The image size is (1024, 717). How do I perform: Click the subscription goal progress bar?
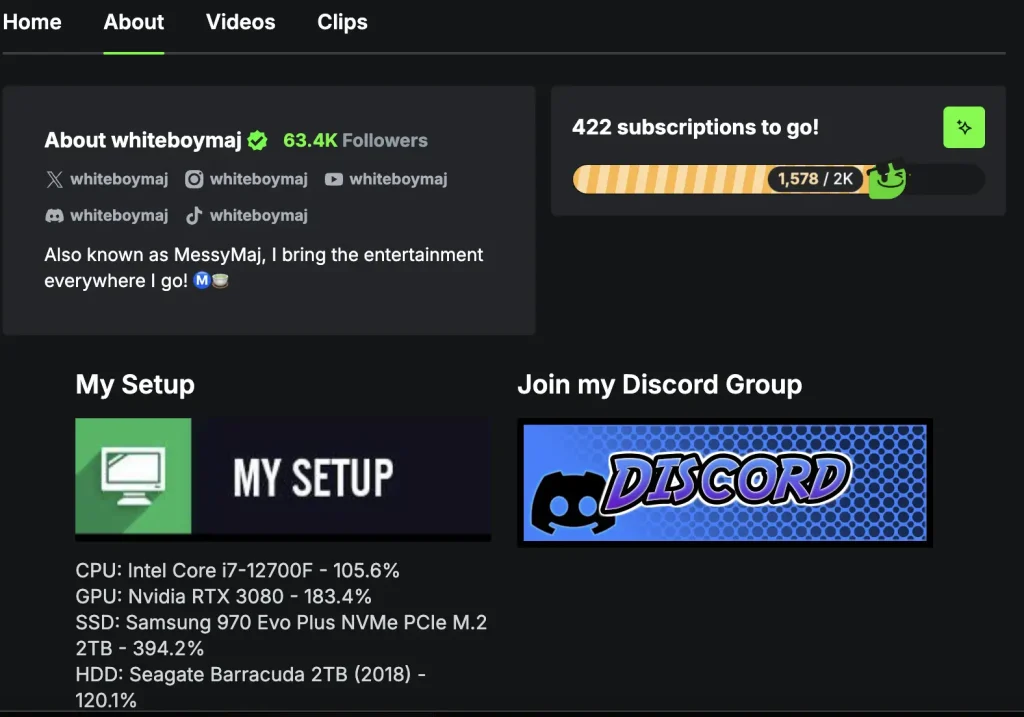pyautogui.click(x=778, y=179)
